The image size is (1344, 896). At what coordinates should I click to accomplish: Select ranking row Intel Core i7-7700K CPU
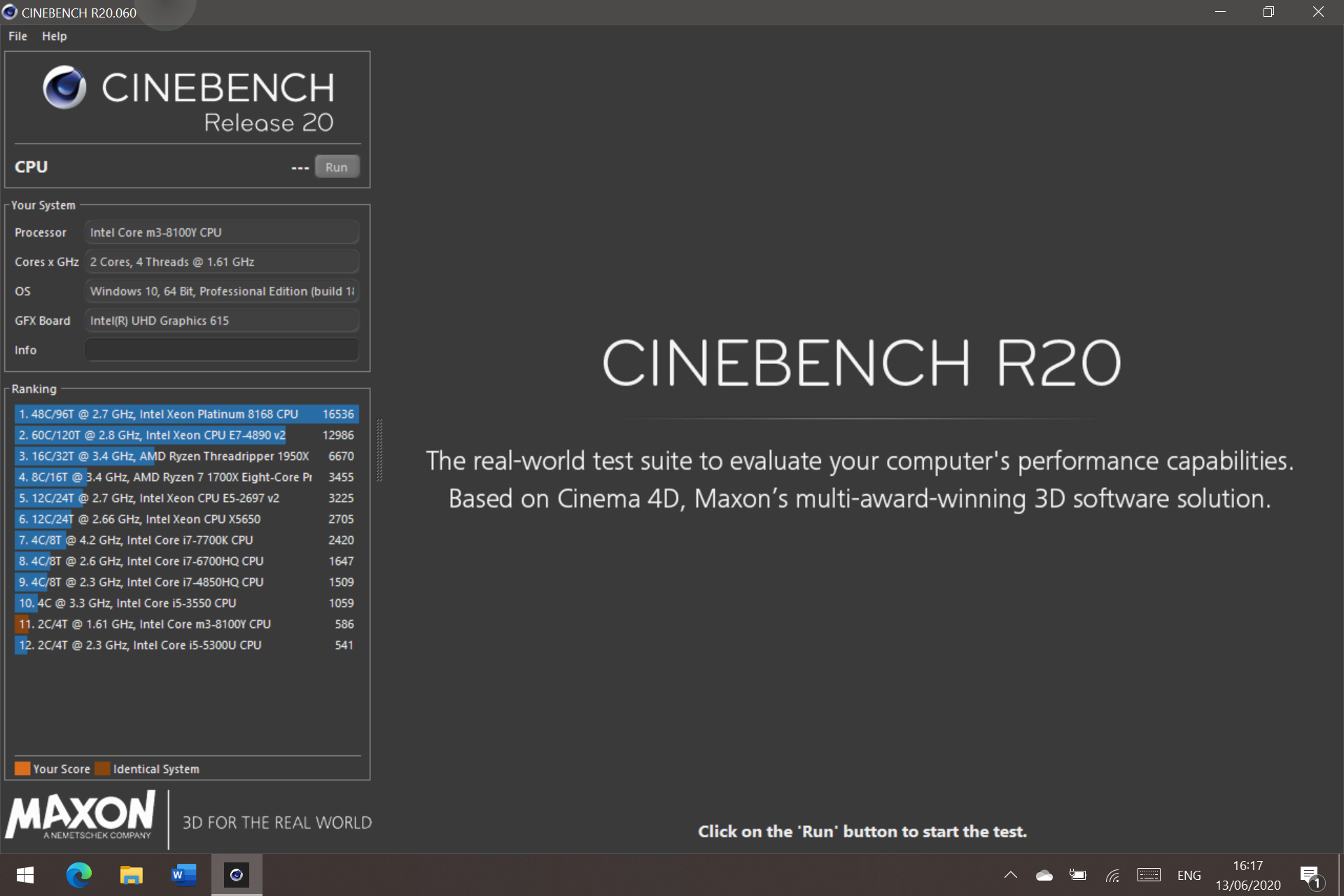187,540
